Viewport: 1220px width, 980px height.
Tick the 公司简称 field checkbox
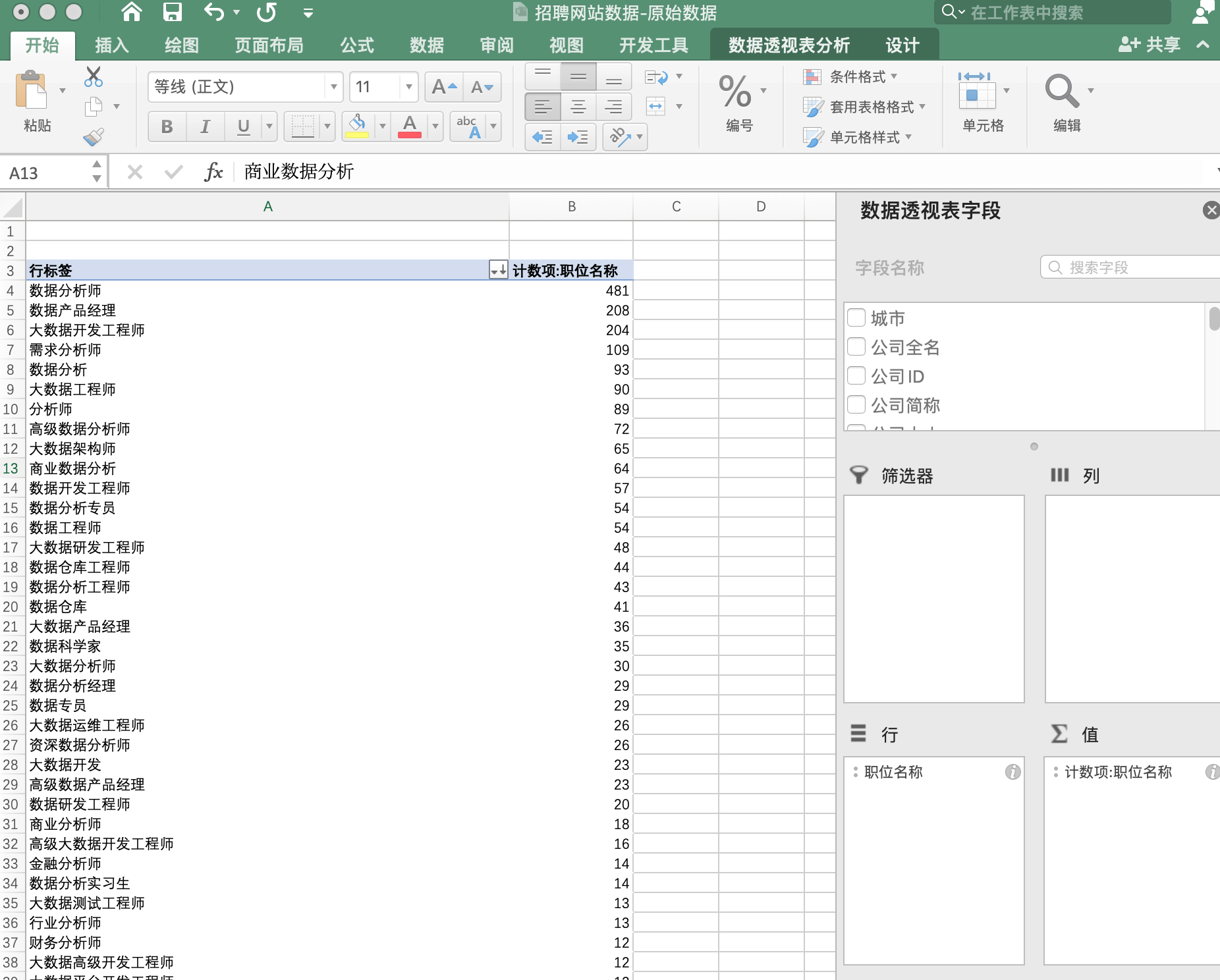pos(856,405)
